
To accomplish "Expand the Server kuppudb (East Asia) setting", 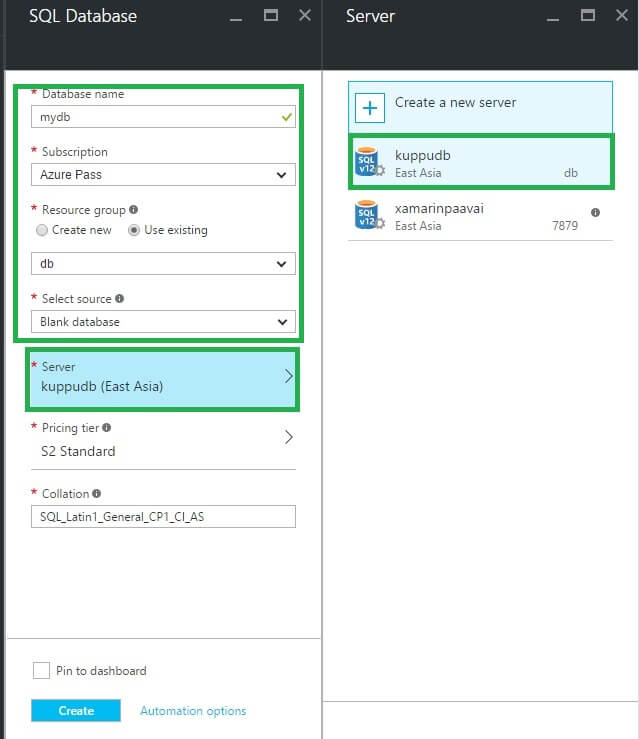I will [x=163, y=379].
